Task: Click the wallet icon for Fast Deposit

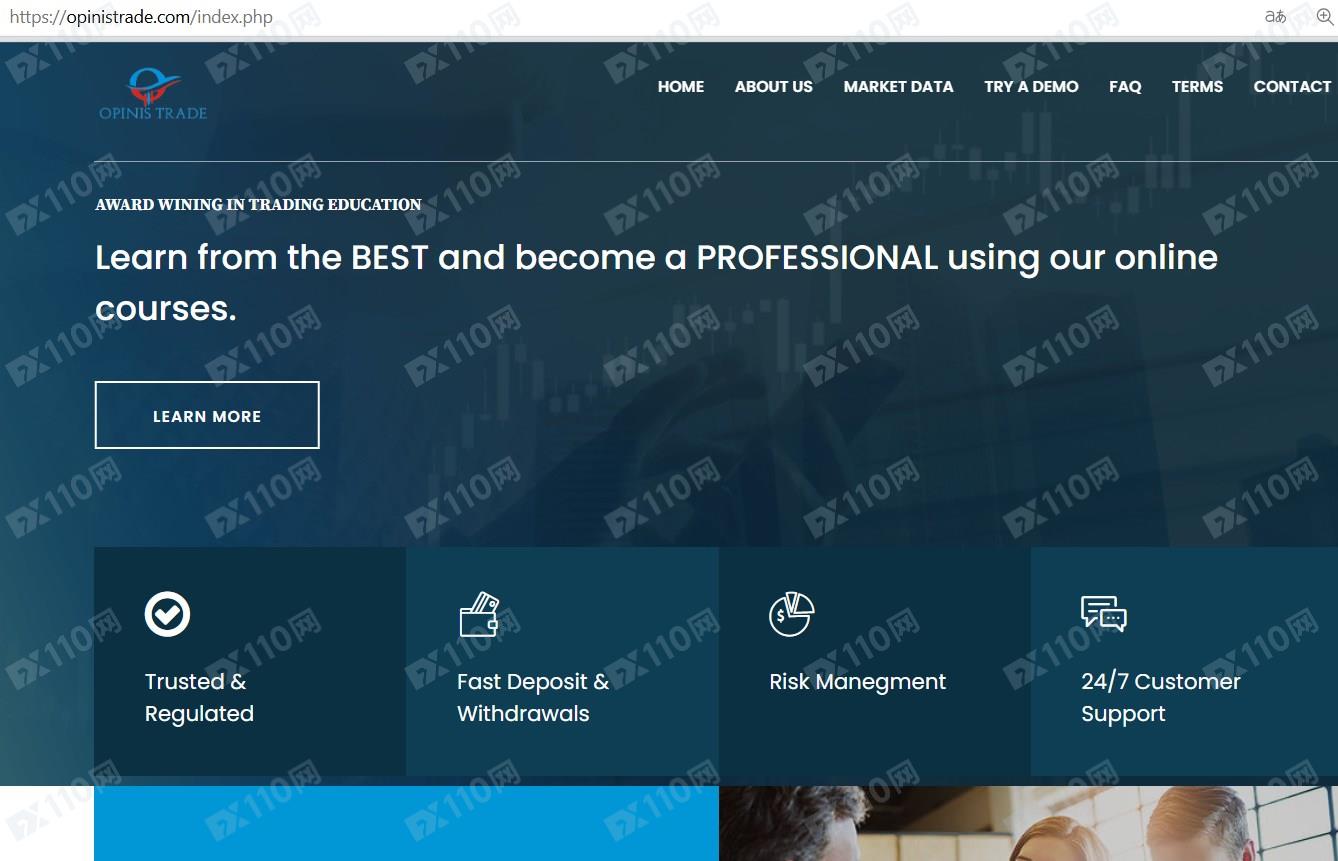Action: pyautogui.click(x=479, y=614)
